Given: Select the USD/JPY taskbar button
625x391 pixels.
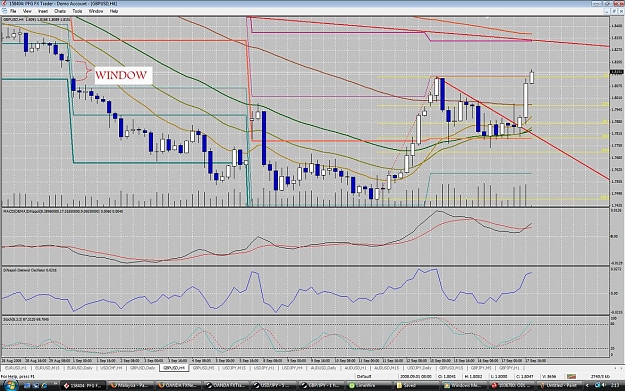Looking at the screenshot, I should (274, 385).
